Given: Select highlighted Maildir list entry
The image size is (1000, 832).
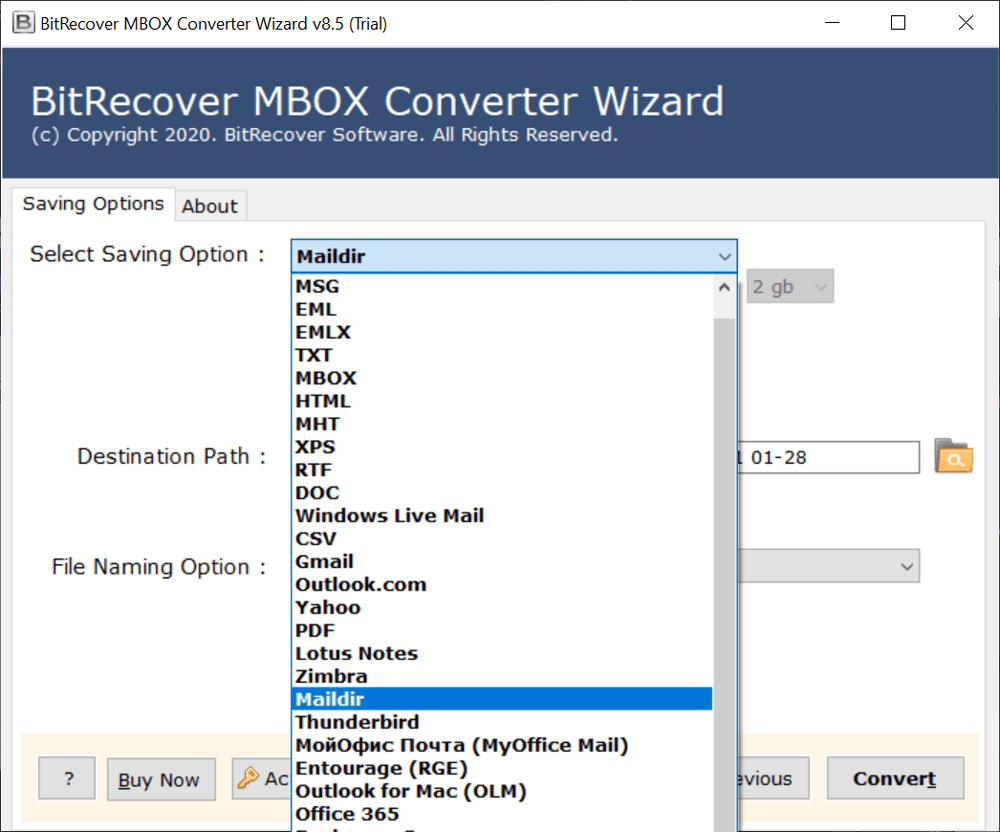Looking at the screenshot, I should (x=502, y=699).
